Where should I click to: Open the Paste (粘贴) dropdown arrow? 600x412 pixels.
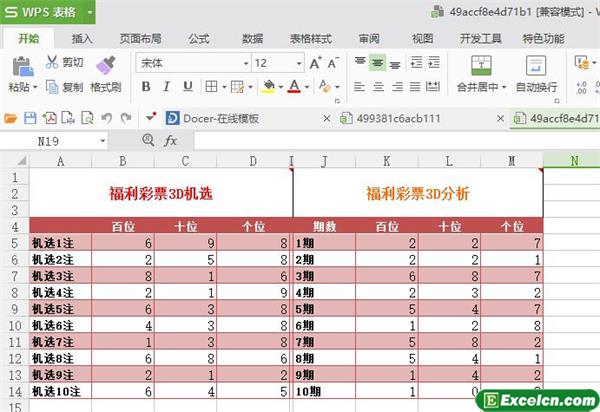click(x=35, y=88)
